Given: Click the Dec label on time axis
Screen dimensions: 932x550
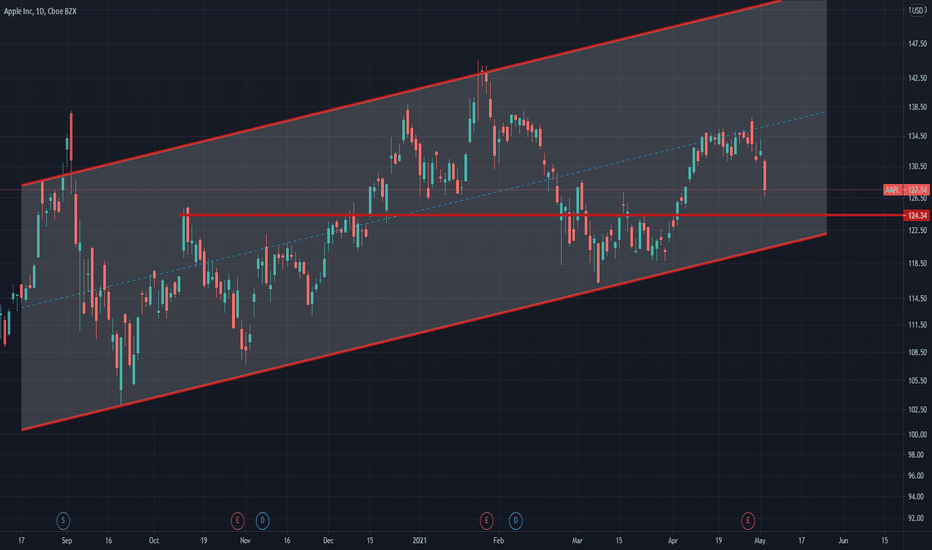Looking at the screenshot, I should pyautogui.click(x=328, y=540).
